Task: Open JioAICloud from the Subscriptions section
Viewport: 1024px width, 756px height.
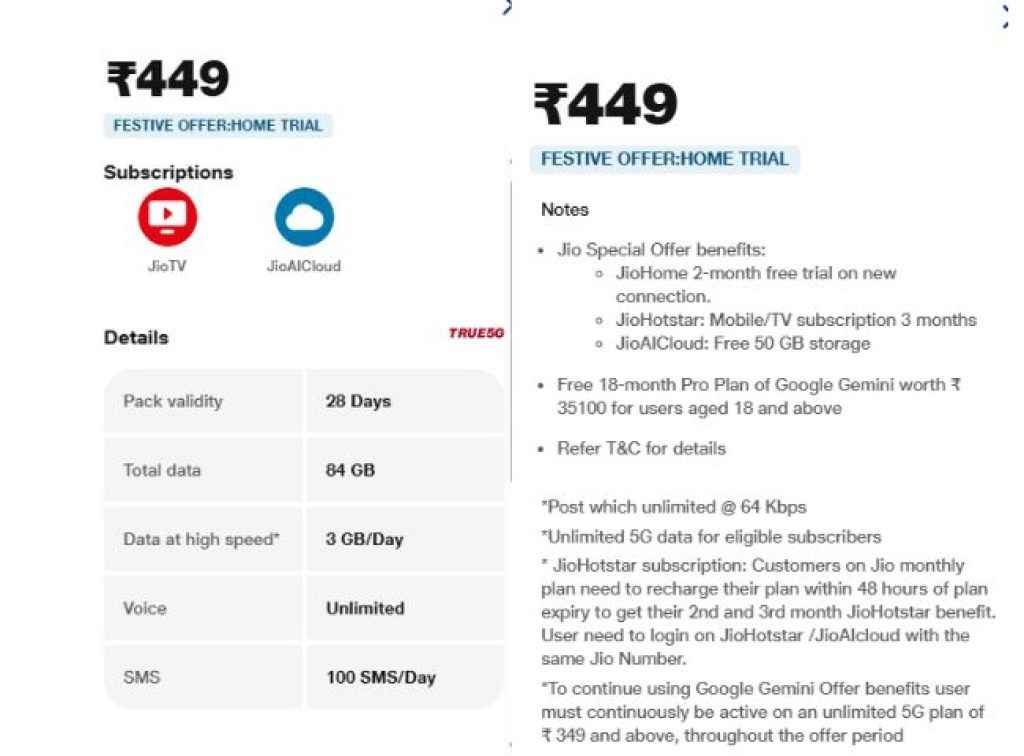Action: (304, 215)
